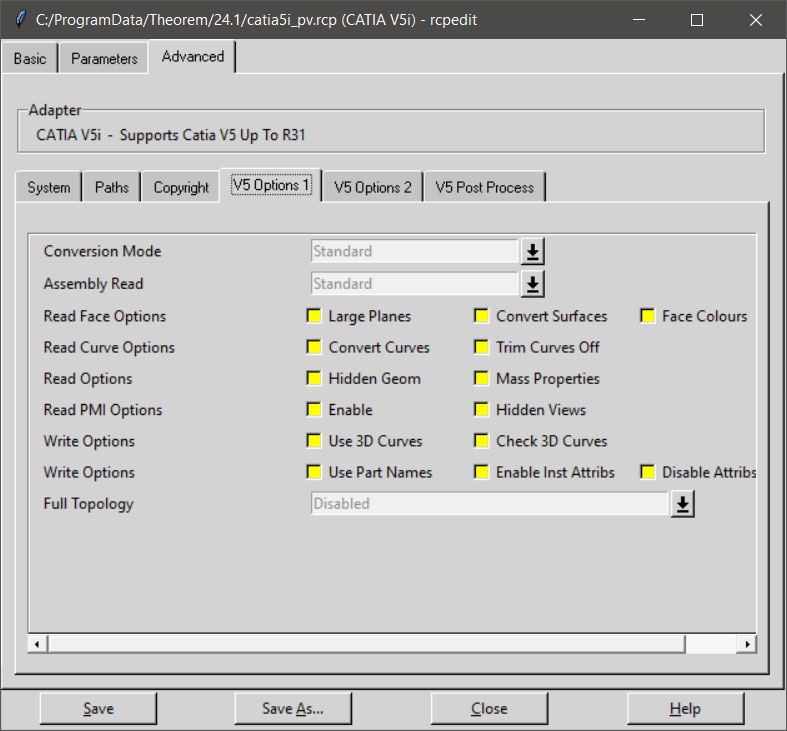
Task: Enable the Face Colours checkbox
Action: 647,316
